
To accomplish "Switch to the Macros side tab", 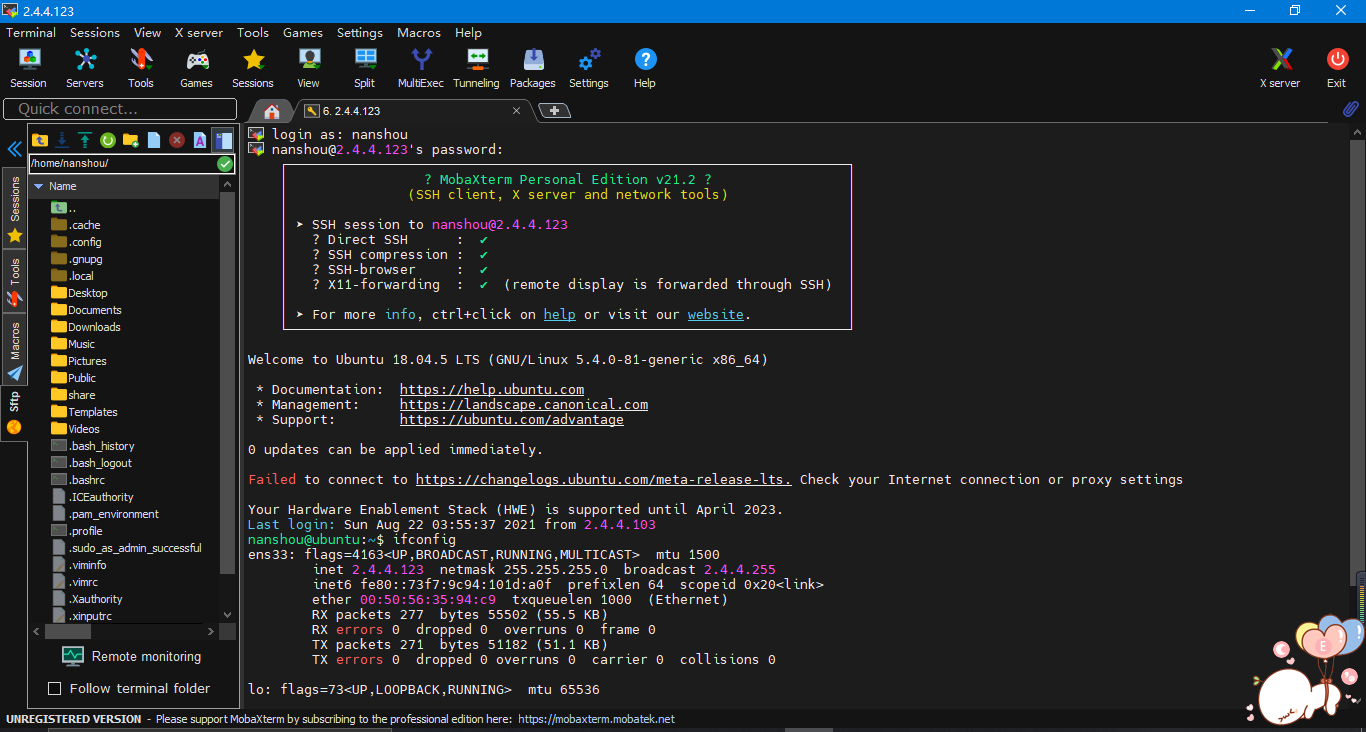I will click(x=14, y=350).
